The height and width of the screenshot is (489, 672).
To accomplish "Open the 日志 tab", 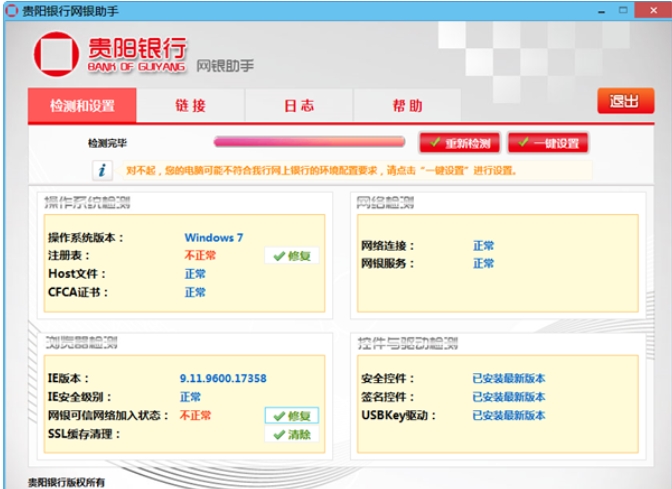I will (299, 105).
